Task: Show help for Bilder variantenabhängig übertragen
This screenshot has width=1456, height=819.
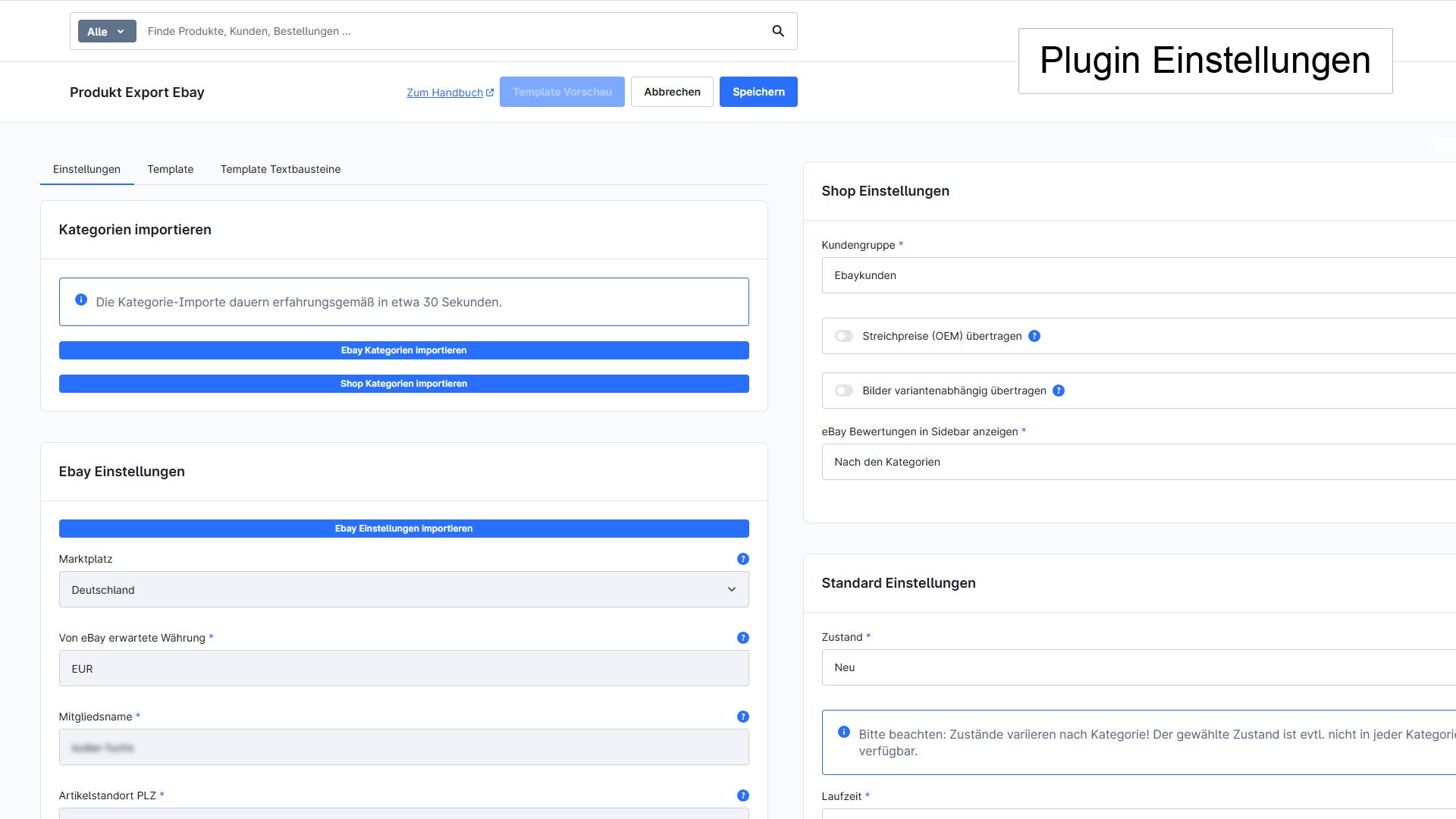Action: tap(1059, 391)
